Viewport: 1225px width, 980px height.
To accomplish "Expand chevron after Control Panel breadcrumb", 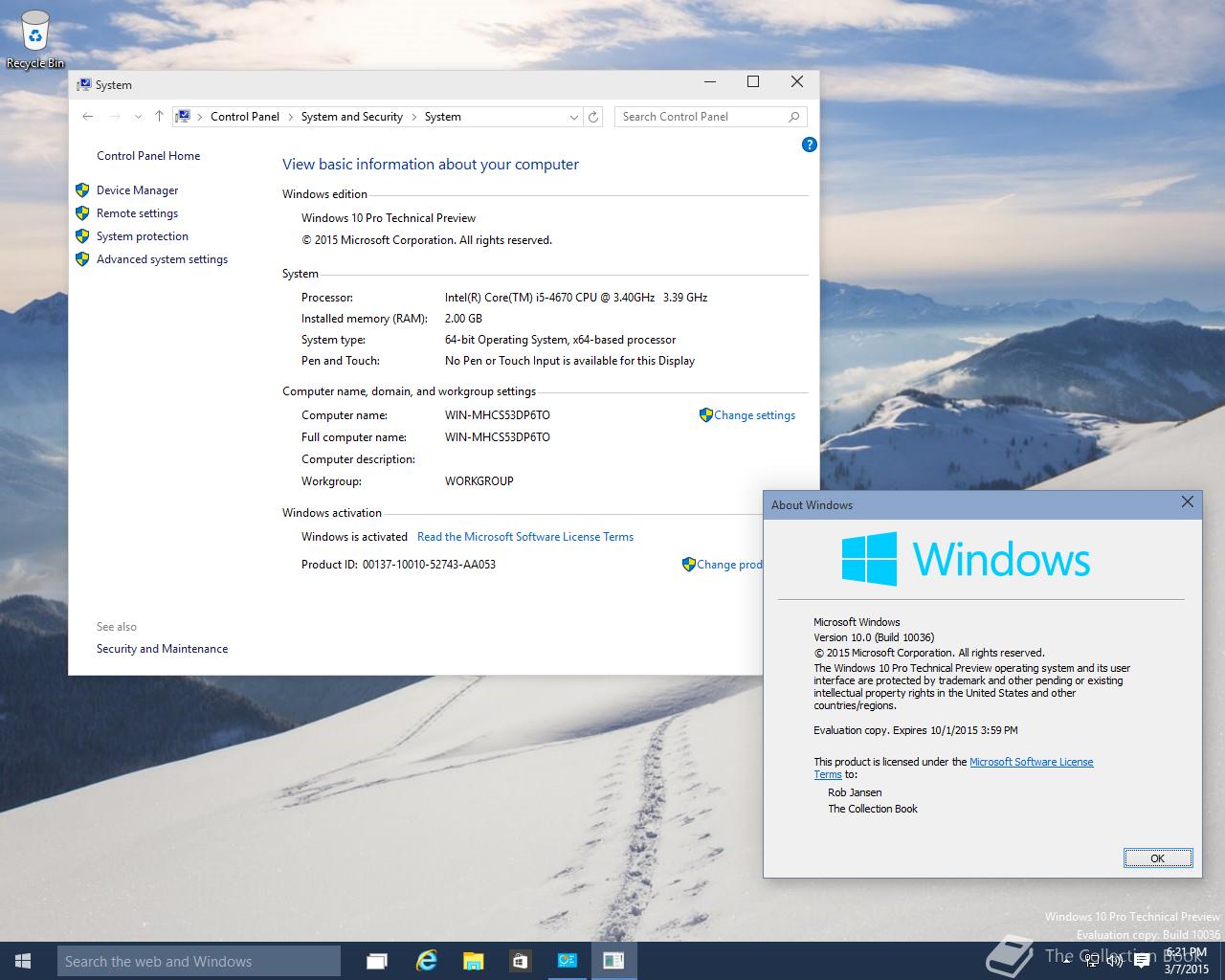I will point(291,117).
